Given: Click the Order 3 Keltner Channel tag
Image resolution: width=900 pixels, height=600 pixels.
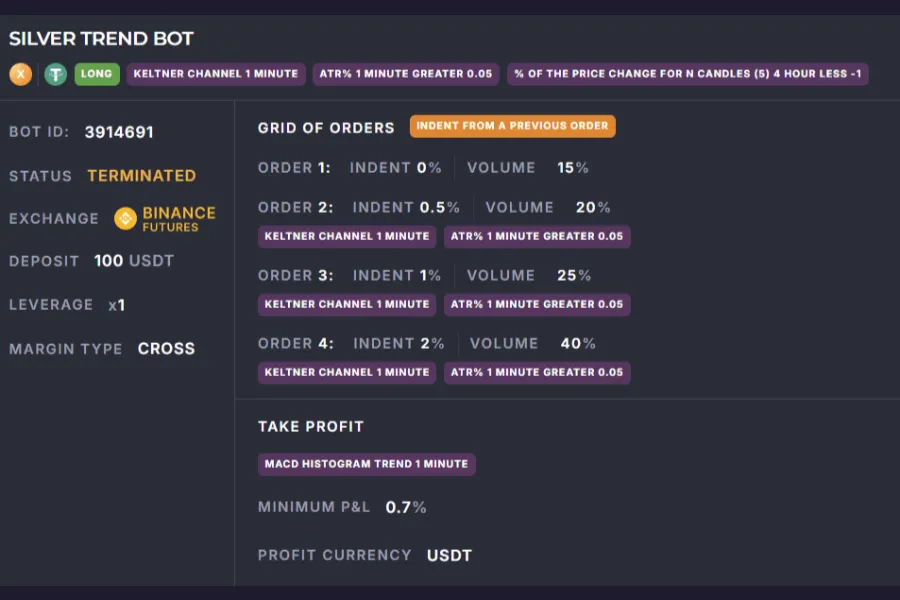Looking at the screenshot, I should click(347, 304).
